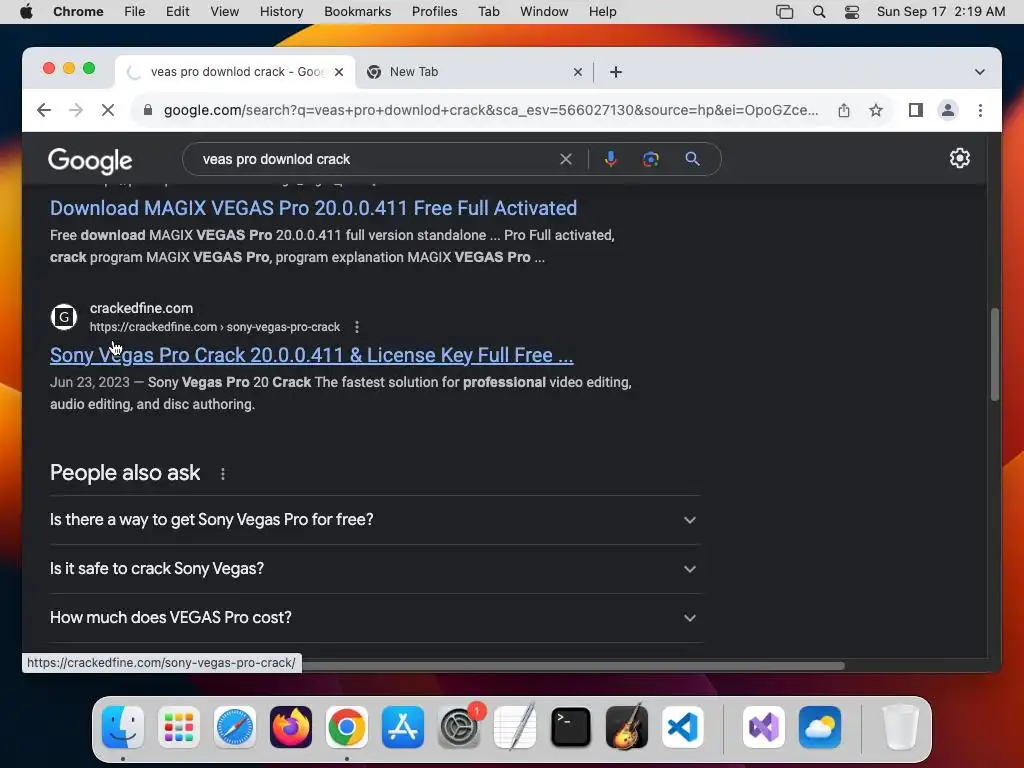Open the Trash in the dock
1024x768 pixels.
click(x=901, y=727)
